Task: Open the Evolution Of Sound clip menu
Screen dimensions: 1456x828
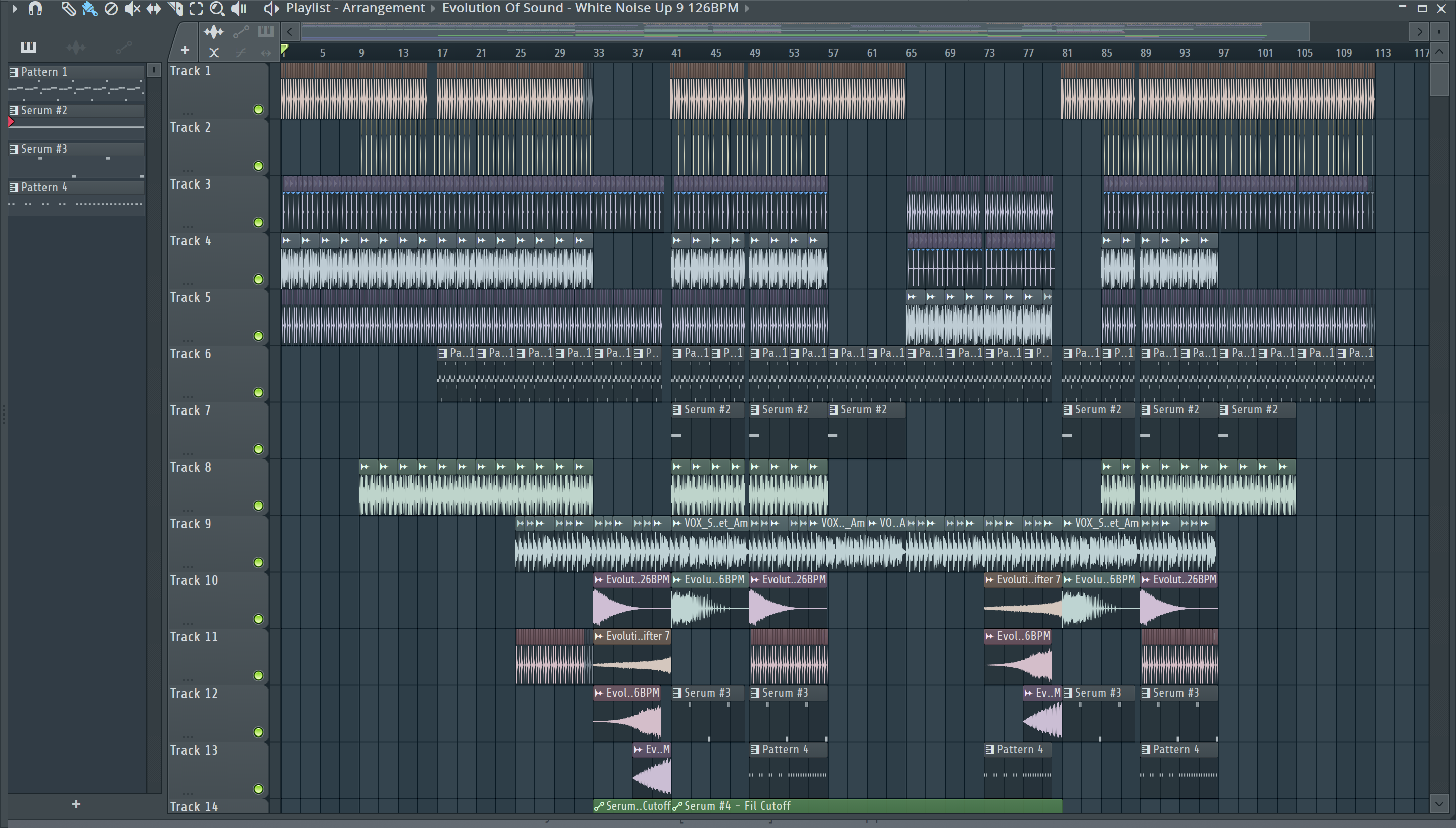Action: [x=590, y=8]
